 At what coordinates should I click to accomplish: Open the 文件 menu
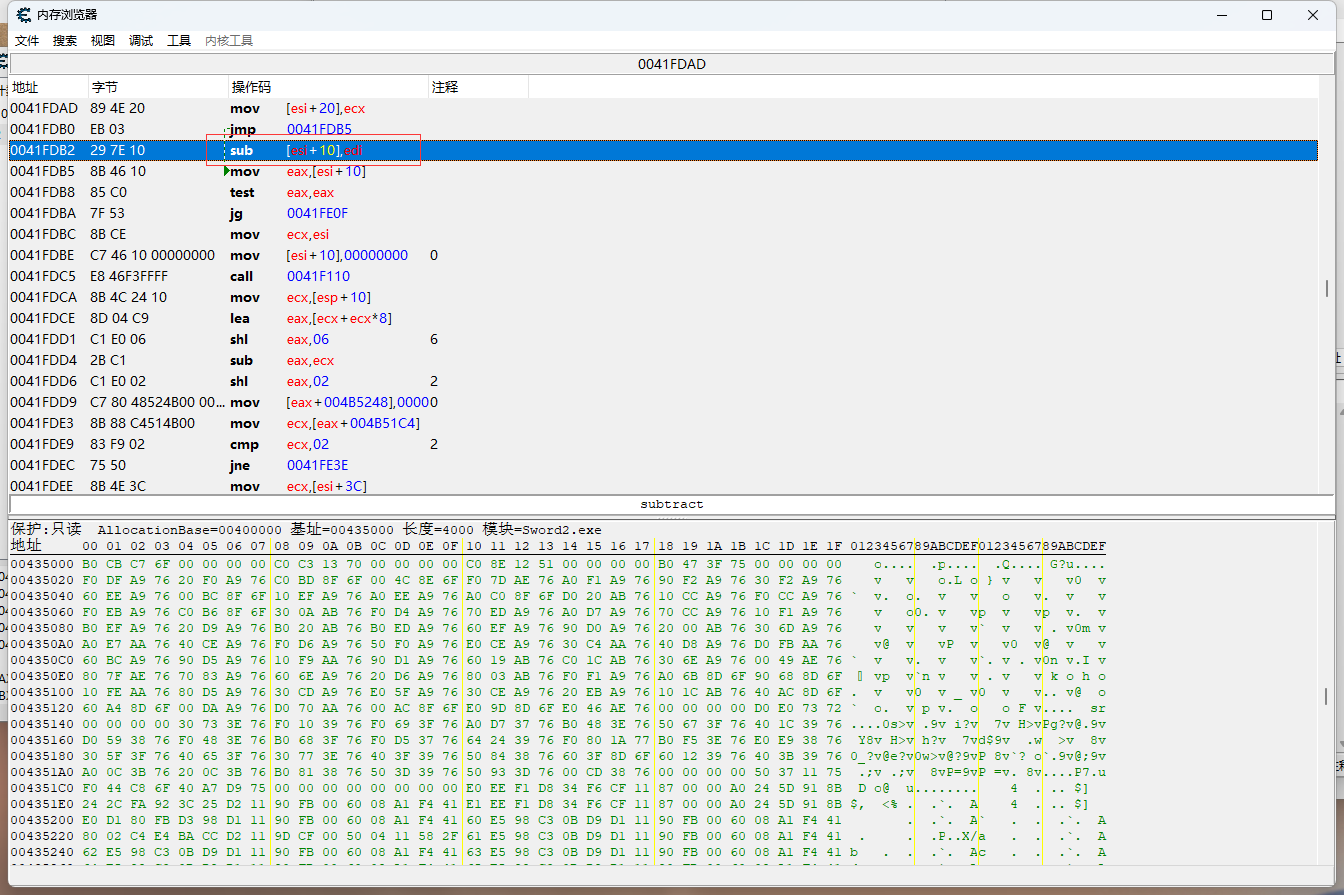pos(27,41)
